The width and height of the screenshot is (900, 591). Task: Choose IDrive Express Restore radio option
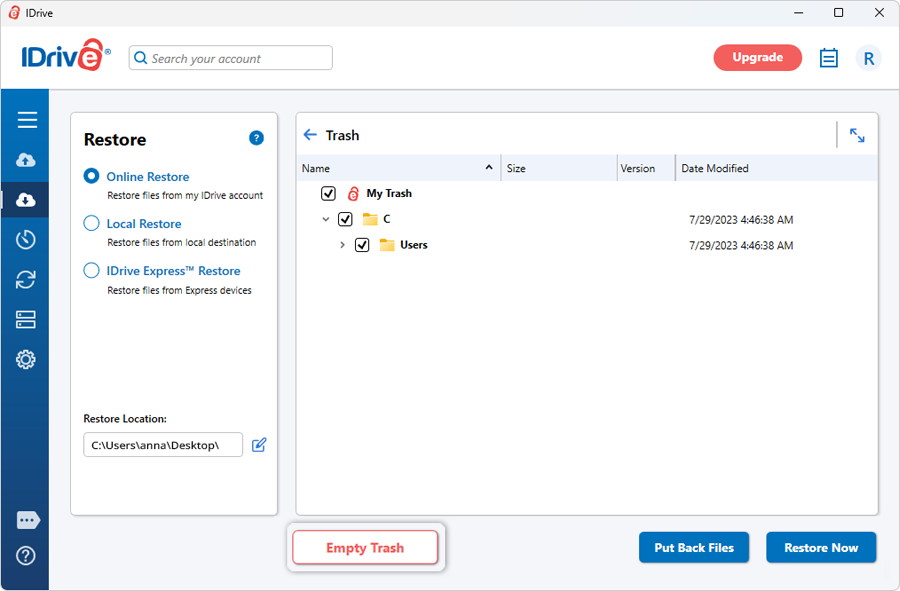pos(91,271)
